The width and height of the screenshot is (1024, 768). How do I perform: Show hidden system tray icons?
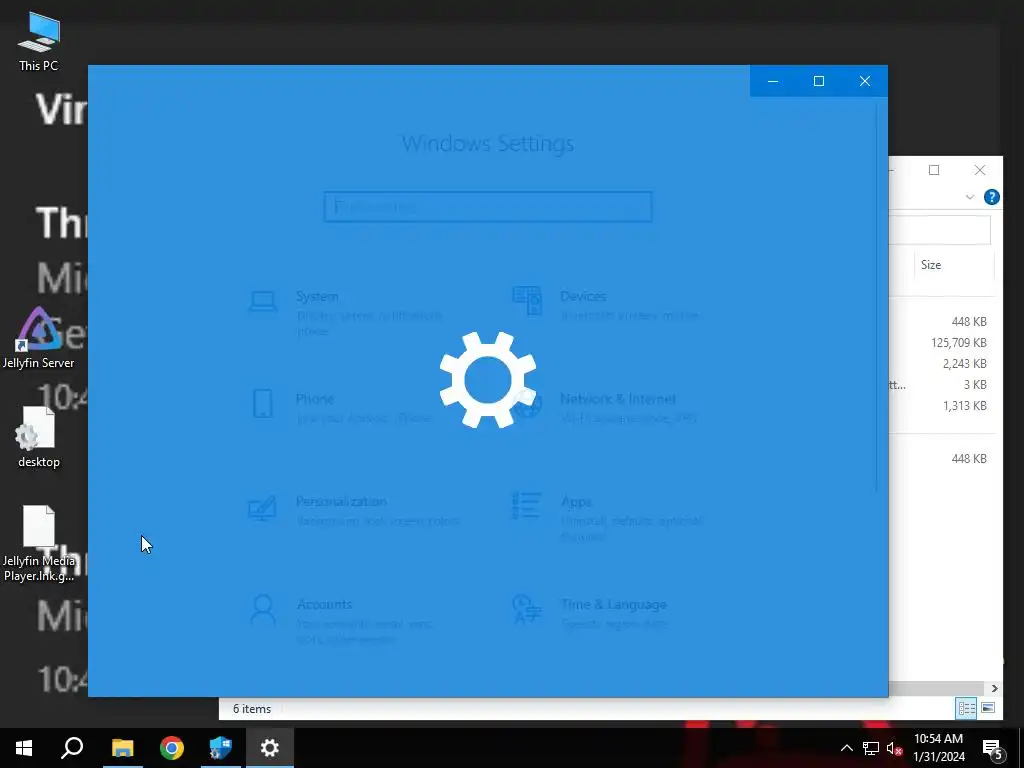[846, 748]
